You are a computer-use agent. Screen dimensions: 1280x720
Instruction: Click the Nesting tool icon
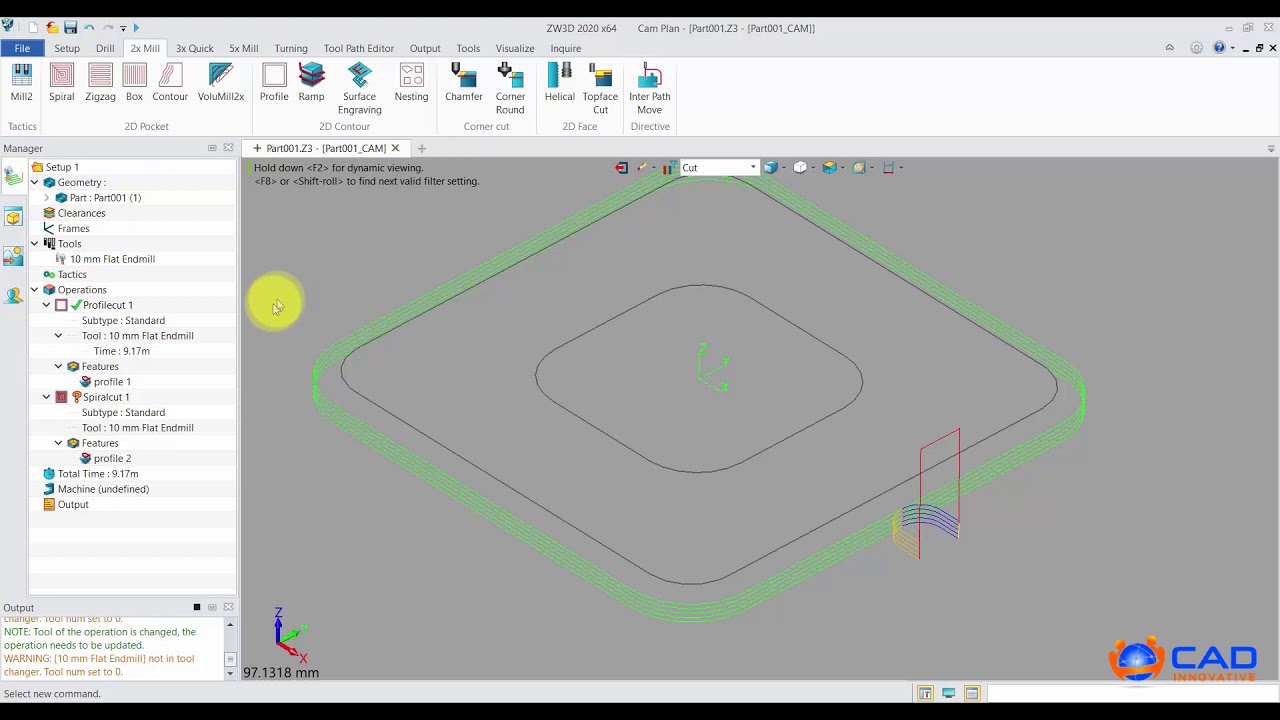coord(411,82)
